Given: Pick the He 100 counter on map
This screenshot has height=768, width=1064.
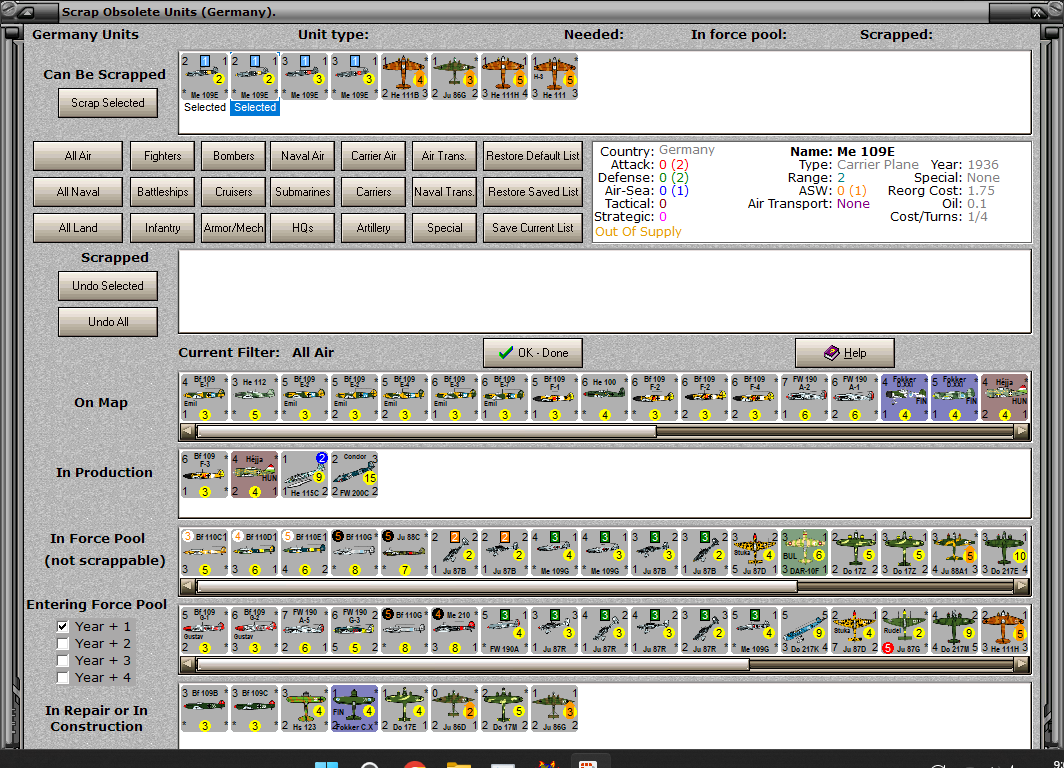Looking at the screenshot, I should 605,398.
